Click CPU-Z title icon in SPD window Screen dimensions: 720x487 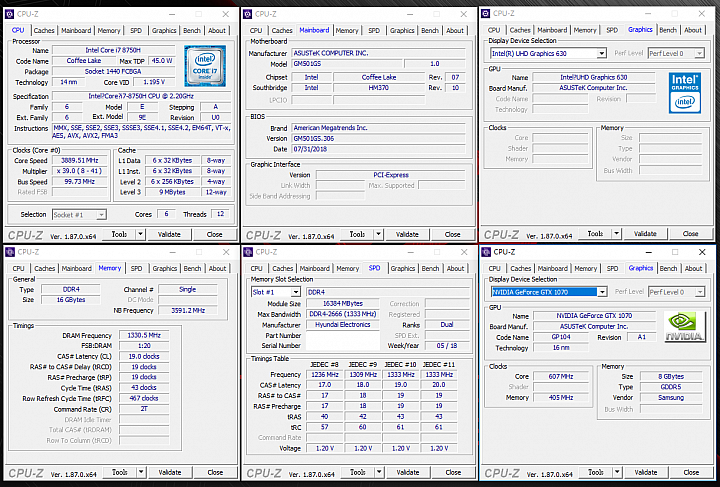pyautogui.click(x=248, y=252)
